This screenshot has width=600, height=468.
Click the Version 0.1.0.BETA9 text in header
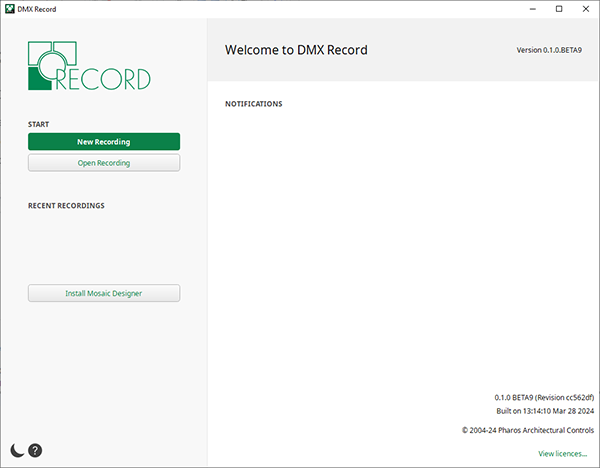551,50
